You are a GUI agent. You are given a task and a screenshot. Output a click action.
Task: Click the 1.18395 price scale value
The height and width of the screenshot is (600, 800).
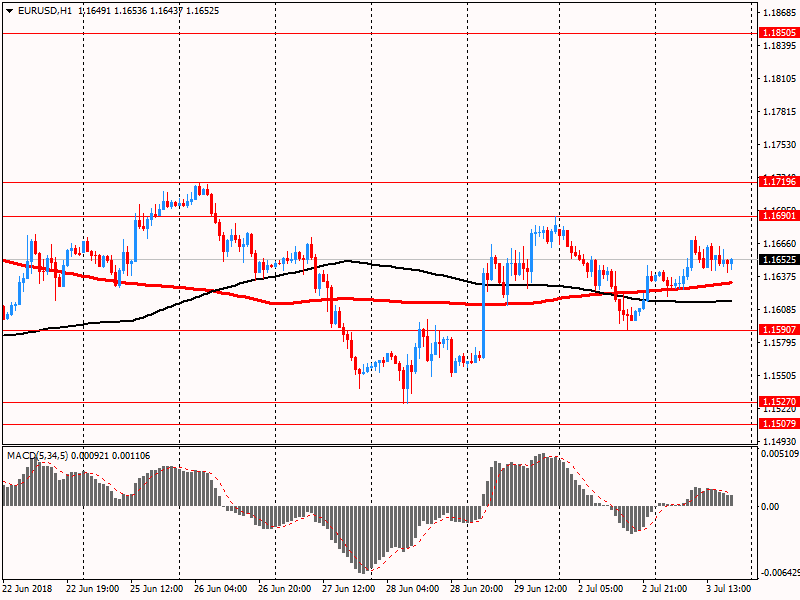coord(779,46)
